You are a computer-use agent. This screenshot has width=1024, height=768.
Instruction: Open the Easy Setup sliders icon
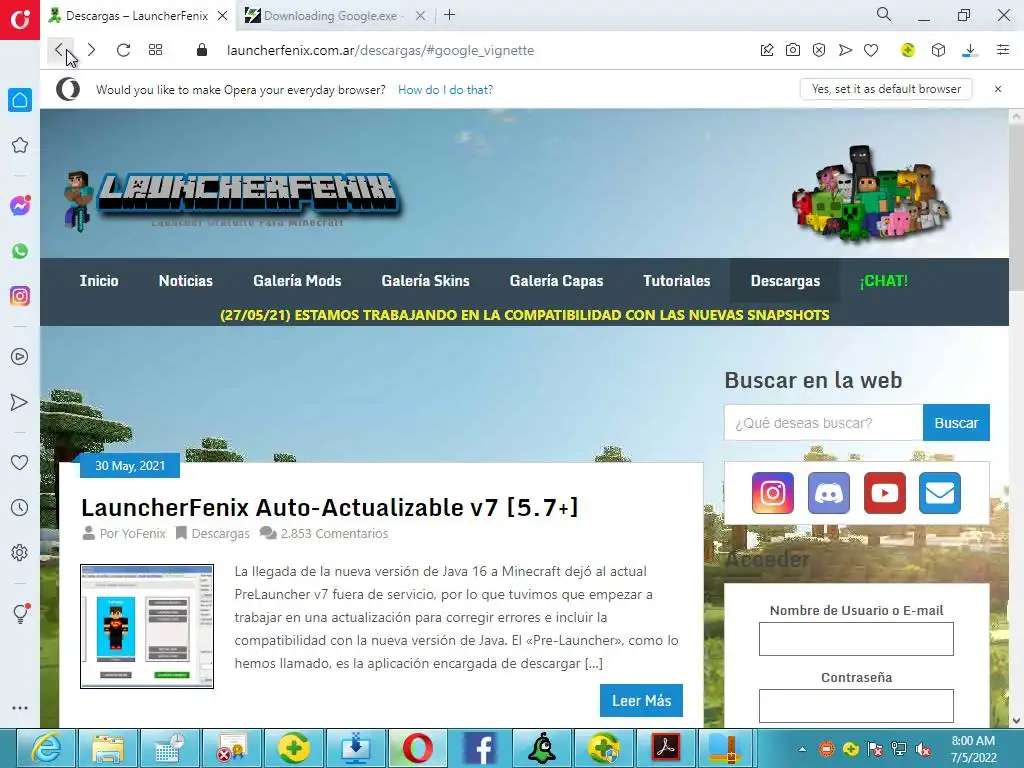[x=1003, y=50]
